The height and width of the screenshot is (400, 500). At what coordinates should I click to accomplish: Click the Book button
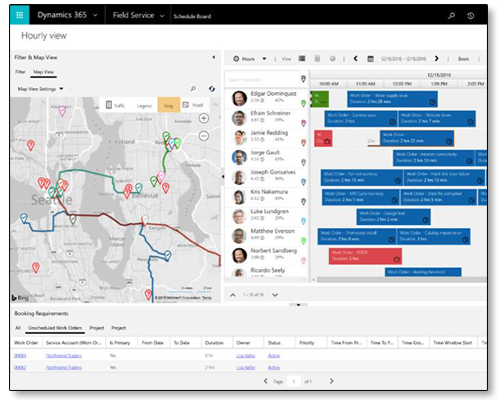tap(463, 59)
